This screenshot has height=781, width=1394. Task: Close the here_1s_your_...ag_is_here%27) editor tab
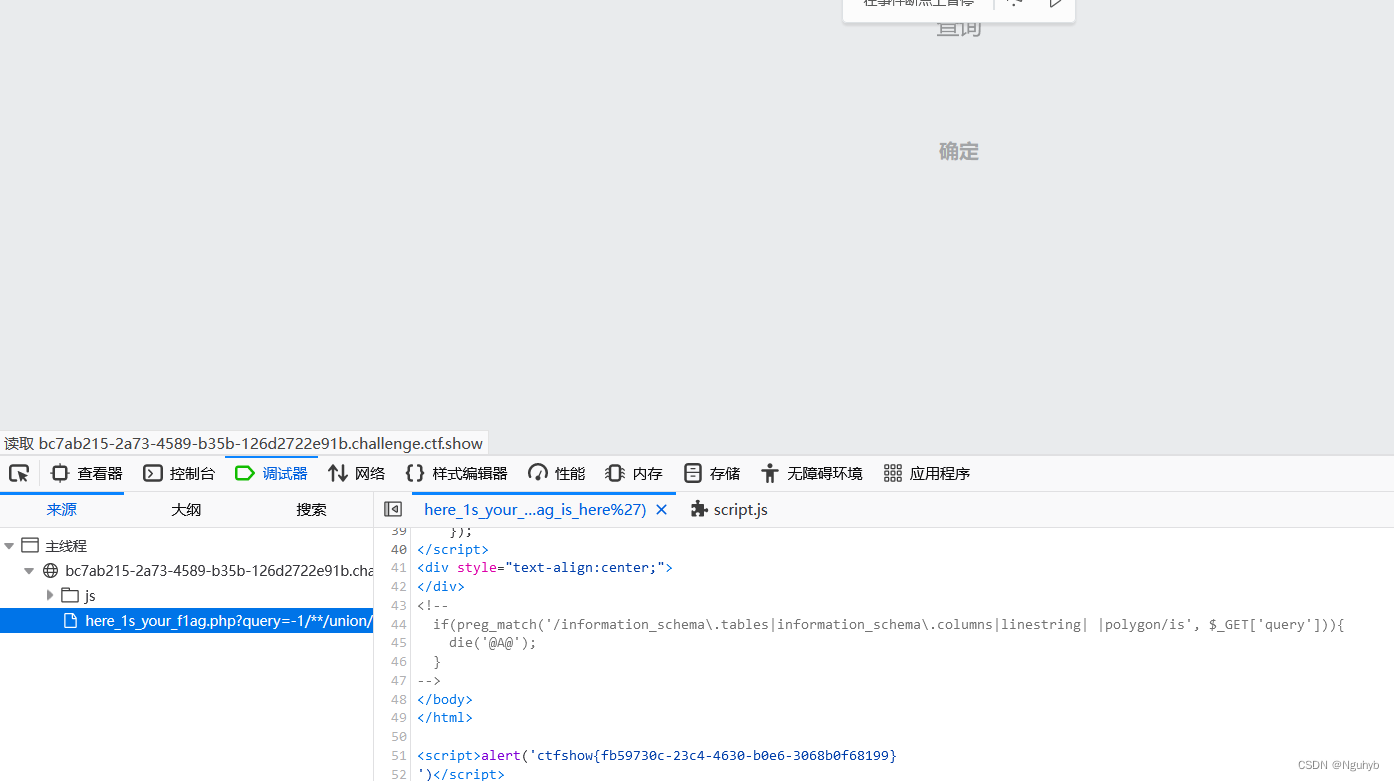coord(661,509)
